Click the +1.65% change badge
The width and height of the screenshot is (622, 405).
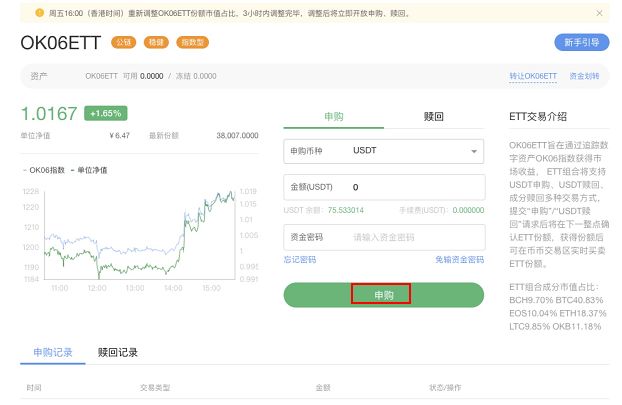tap(106, 113)
